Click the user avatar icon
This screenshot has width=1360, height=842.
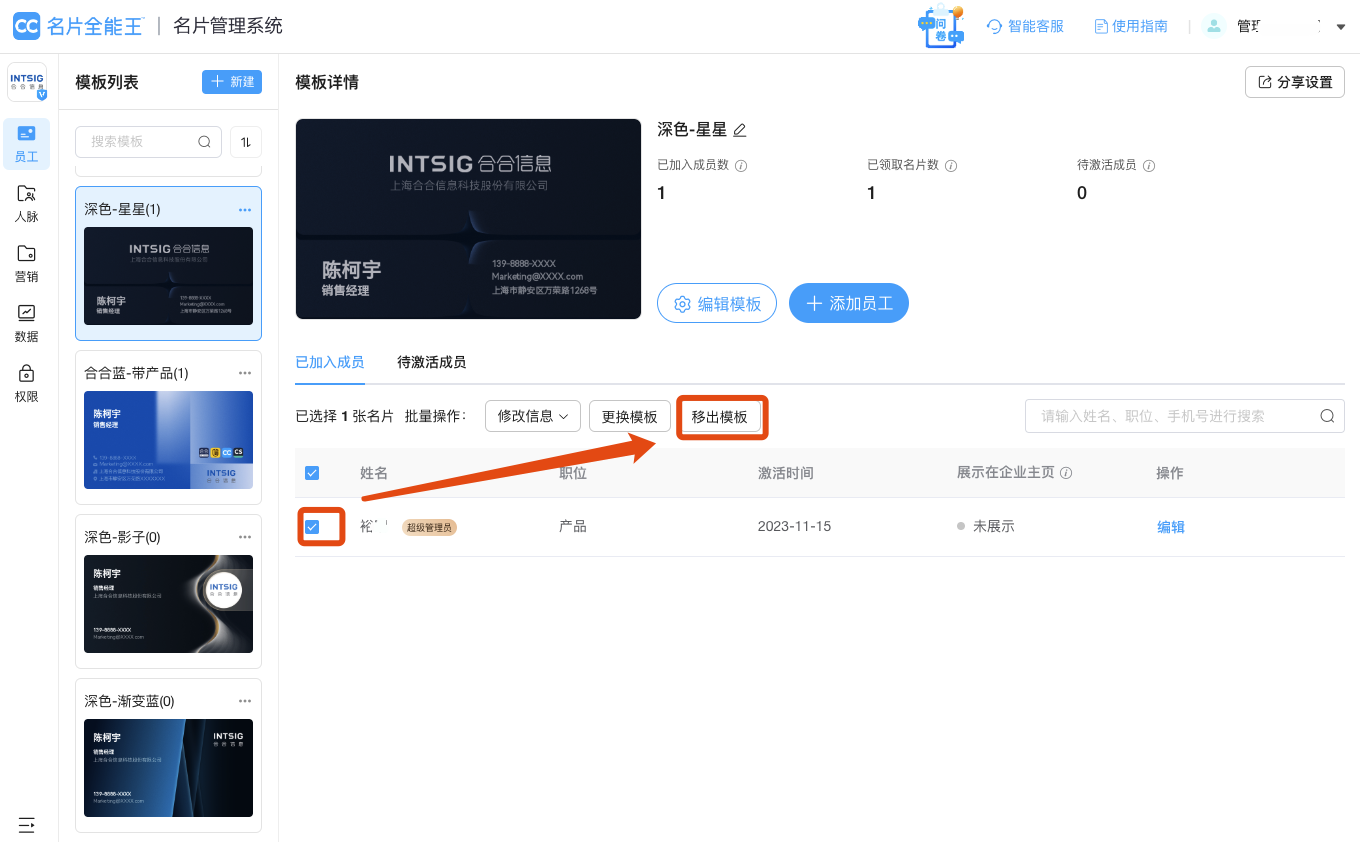coord(1214,26)
